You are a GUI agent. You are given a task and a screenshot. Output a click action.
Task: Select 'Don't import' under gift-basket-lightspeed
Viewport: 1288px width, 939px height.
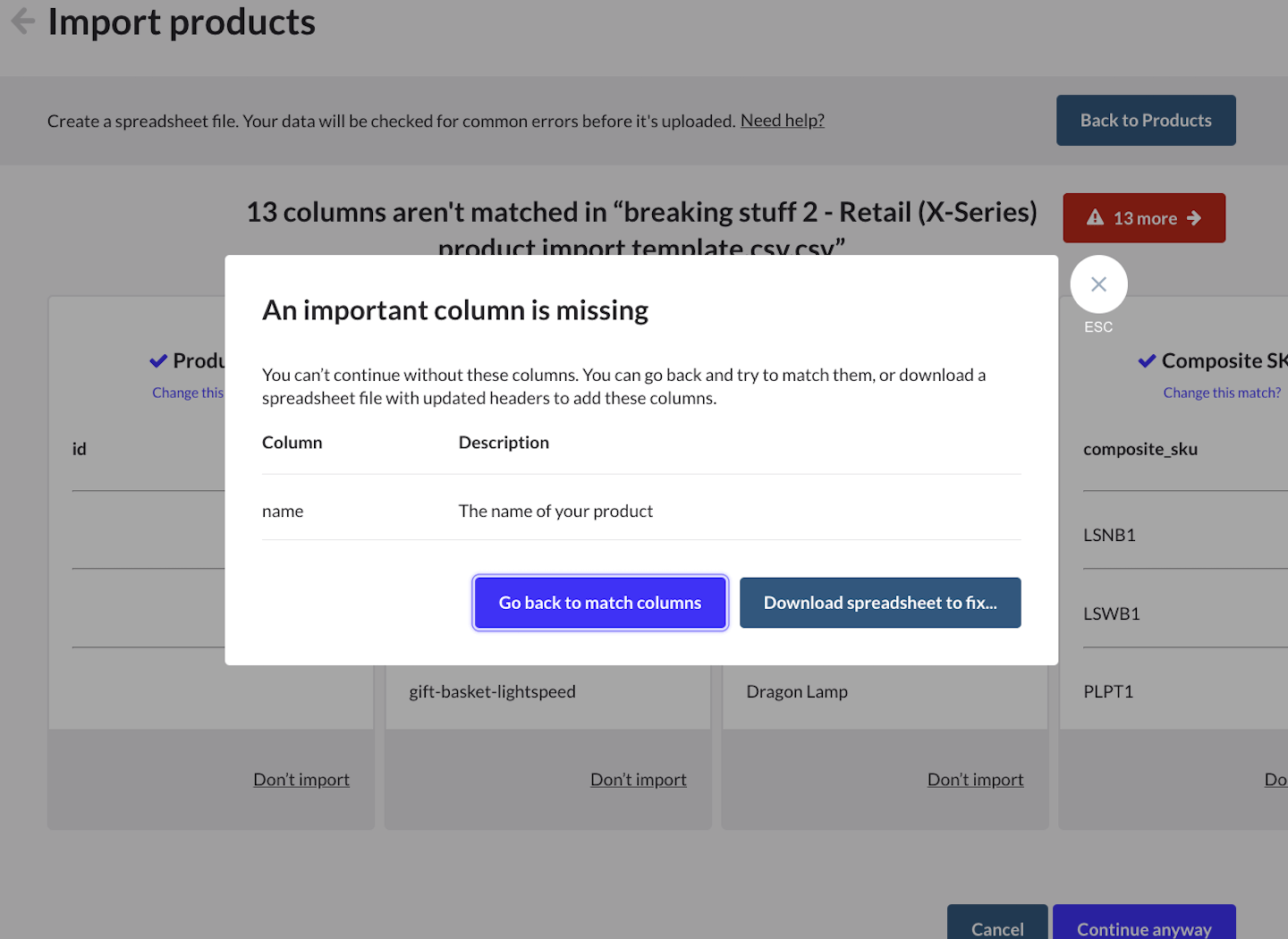[638, 780]
